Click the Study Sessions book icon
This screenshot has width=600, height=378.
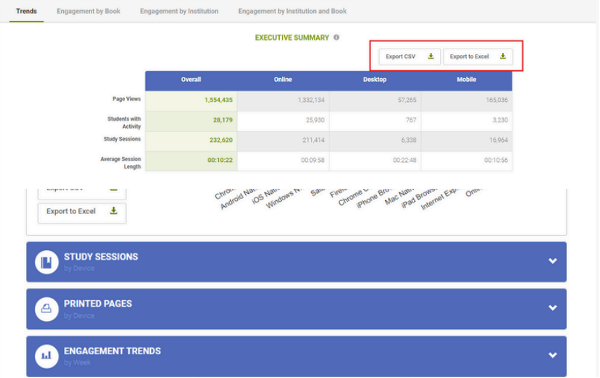pos(47,262)
